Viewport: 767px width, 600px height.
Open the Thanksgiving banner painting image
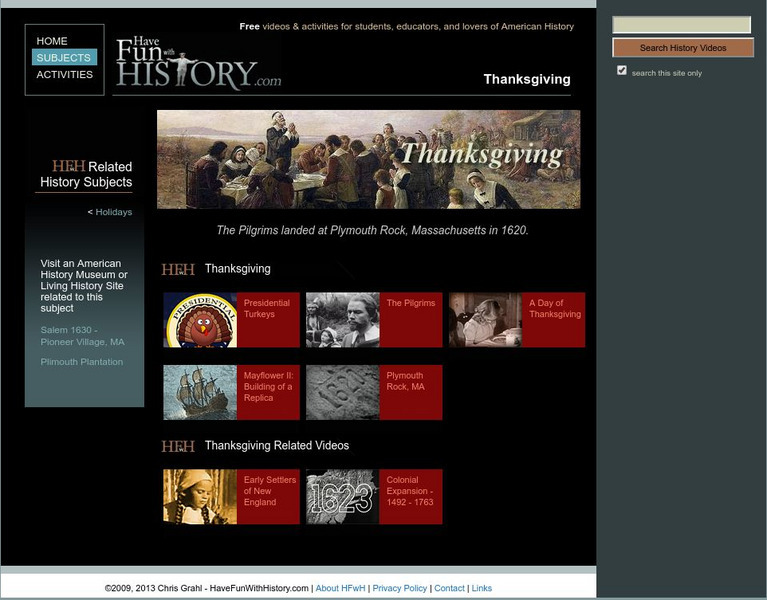tap(368, 159)
